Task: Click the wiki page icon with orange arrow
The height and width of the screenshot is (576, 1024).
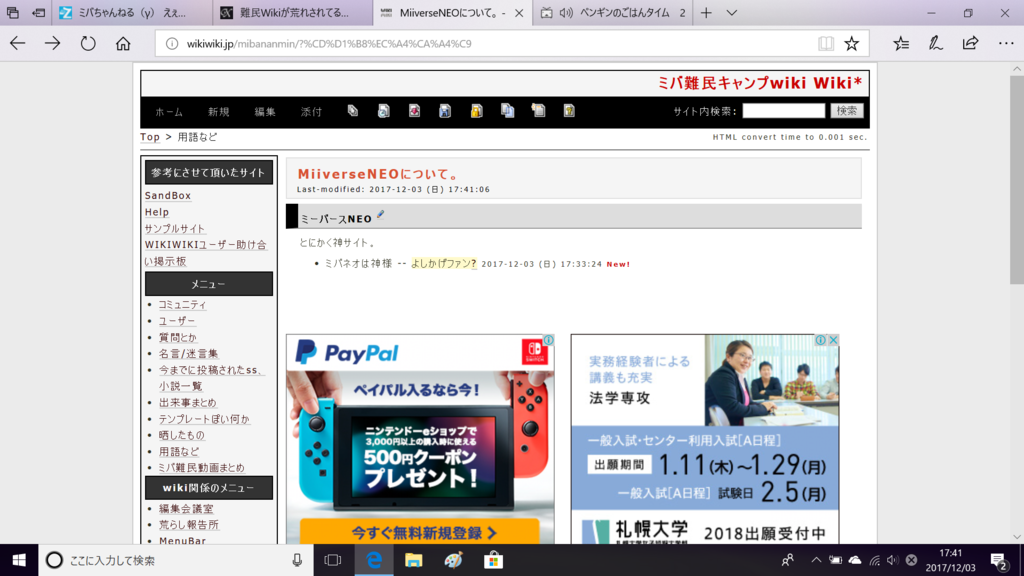Action: pyautogui.click(x=538, y=111)
